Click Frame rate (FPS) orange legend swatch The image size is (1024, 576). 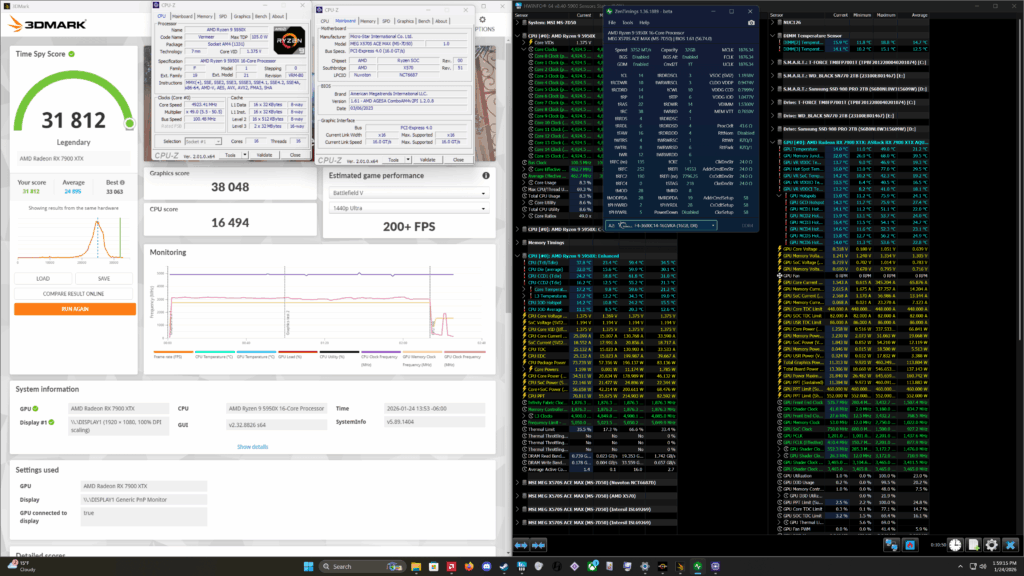173,352
